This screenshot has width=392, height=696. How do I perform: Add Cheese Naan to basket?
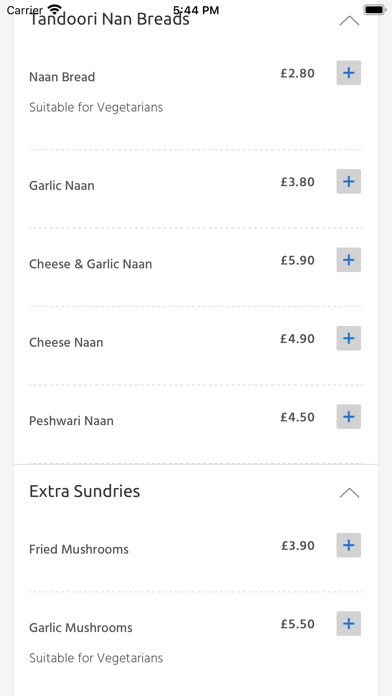pyautogui.click(x=348, y=339)
